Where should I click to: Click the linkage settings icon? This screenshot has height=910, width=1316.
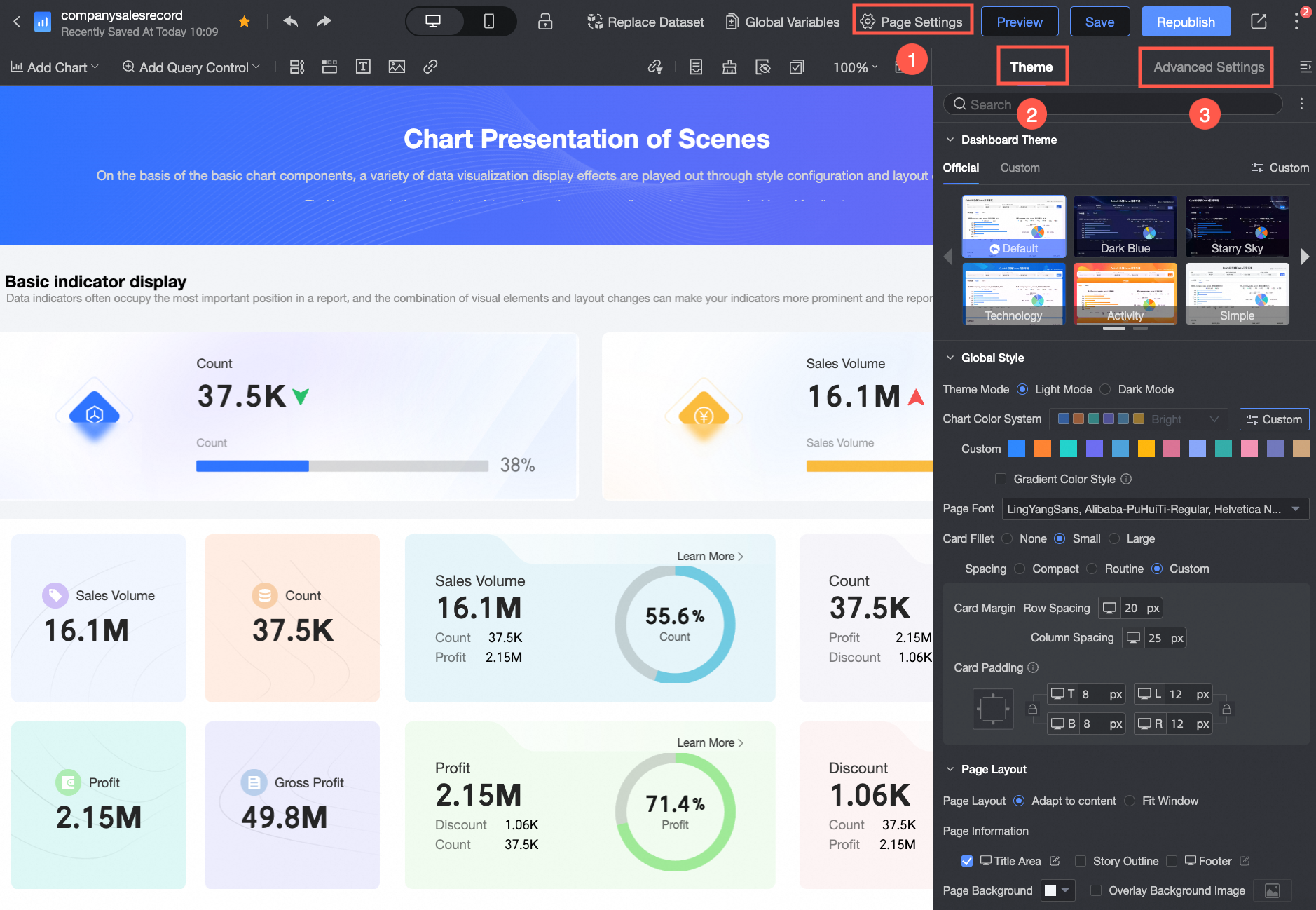click(x=655, y=67)
